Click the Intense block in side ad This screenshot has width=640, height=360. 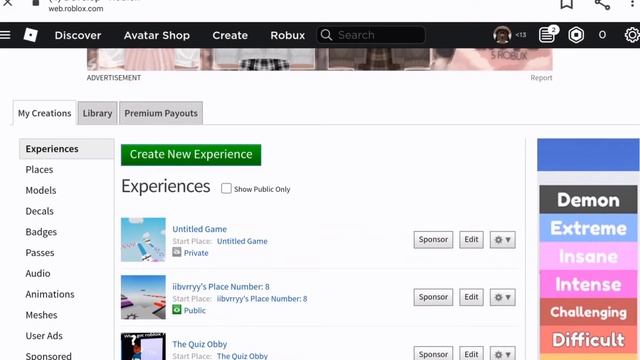[x=588, y=284]
